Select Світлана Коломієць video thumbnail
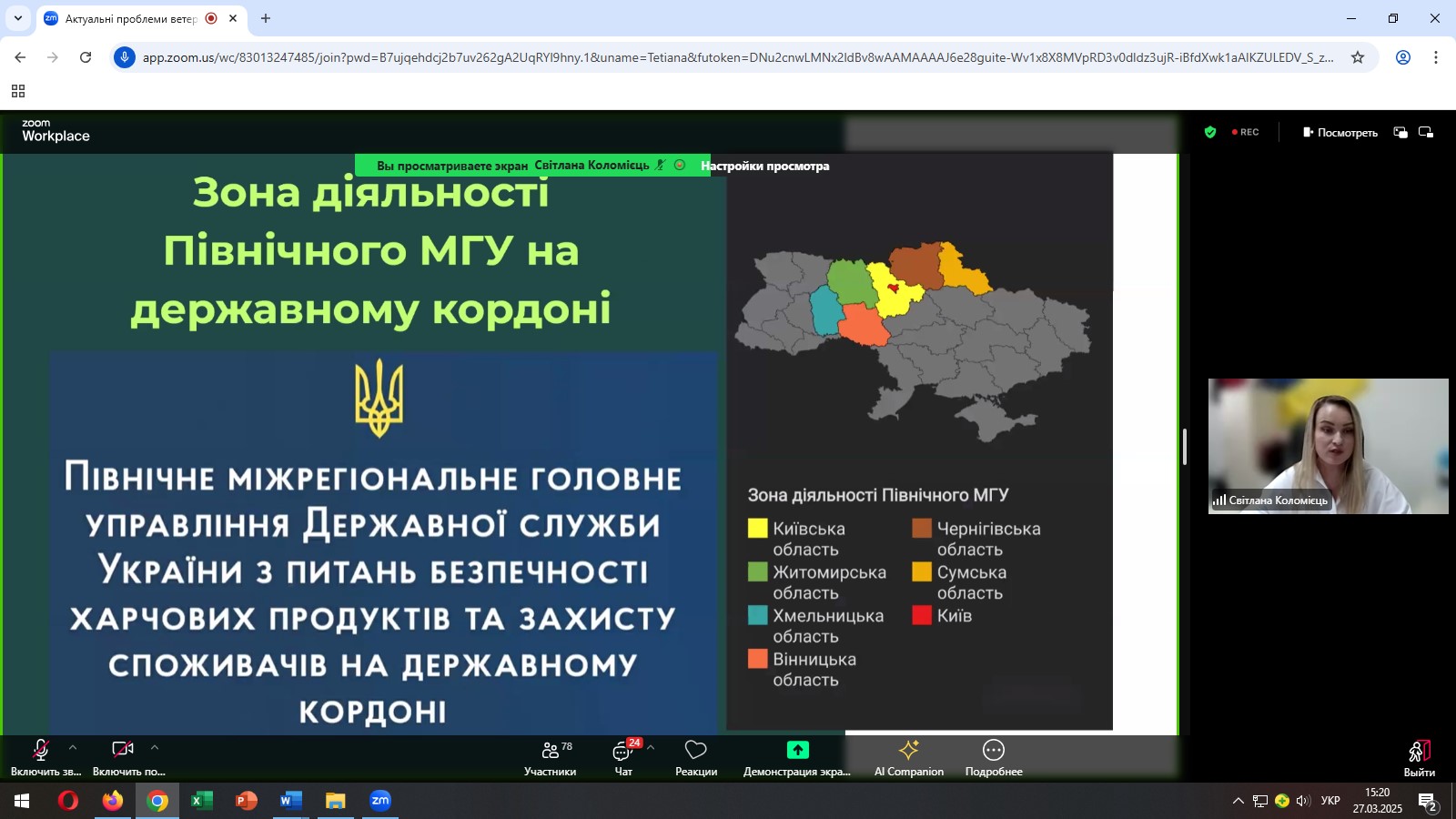 pyautogui.click(x=1329, y=446)
